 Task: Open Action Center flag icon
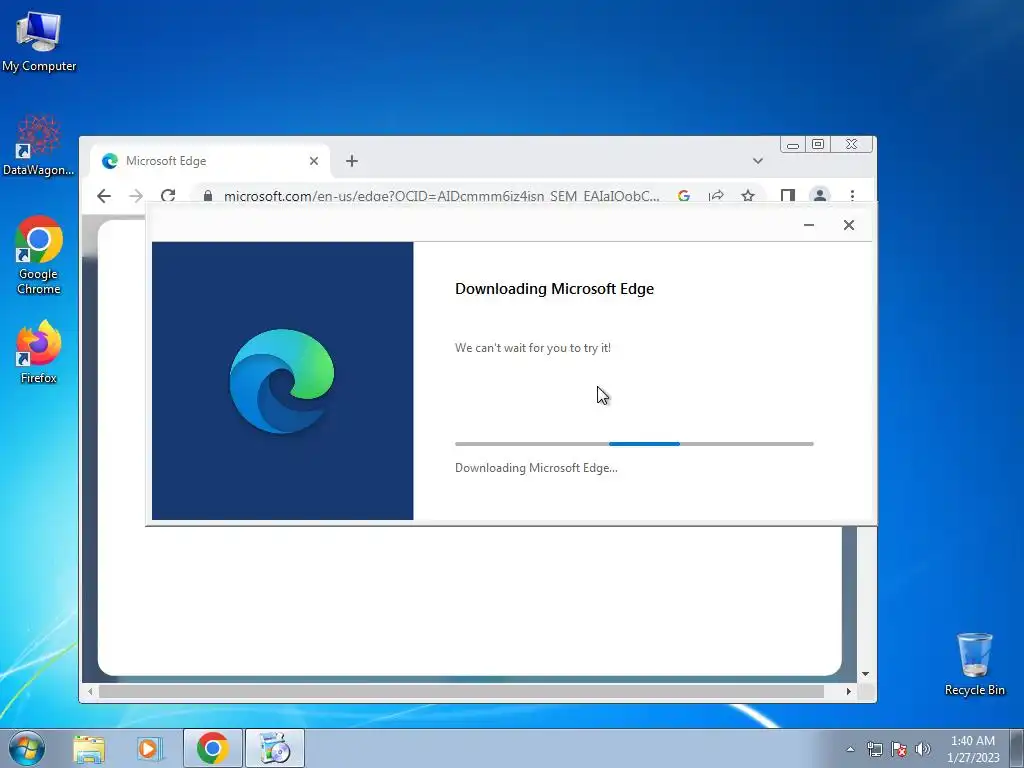click(x=899, y=749)
